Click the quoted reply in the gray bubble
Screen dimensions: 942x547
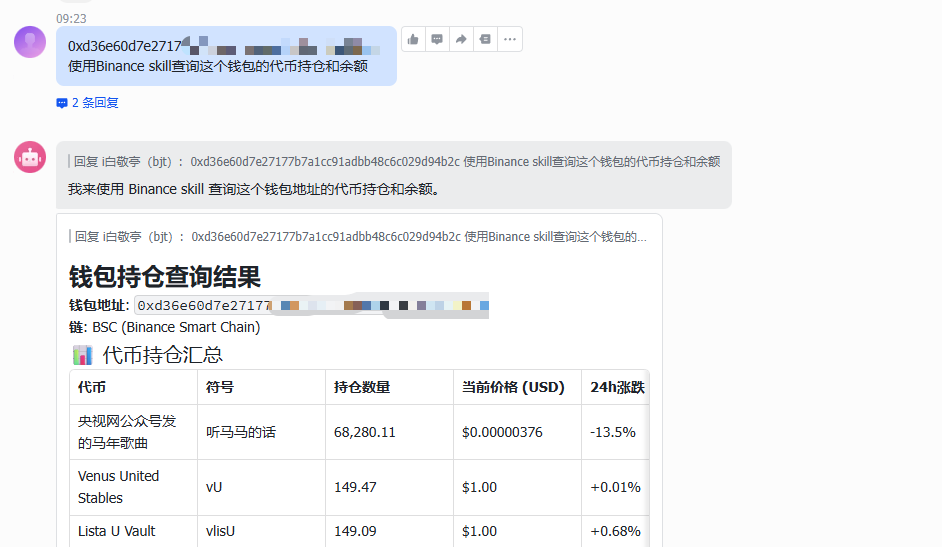[395, 162]
